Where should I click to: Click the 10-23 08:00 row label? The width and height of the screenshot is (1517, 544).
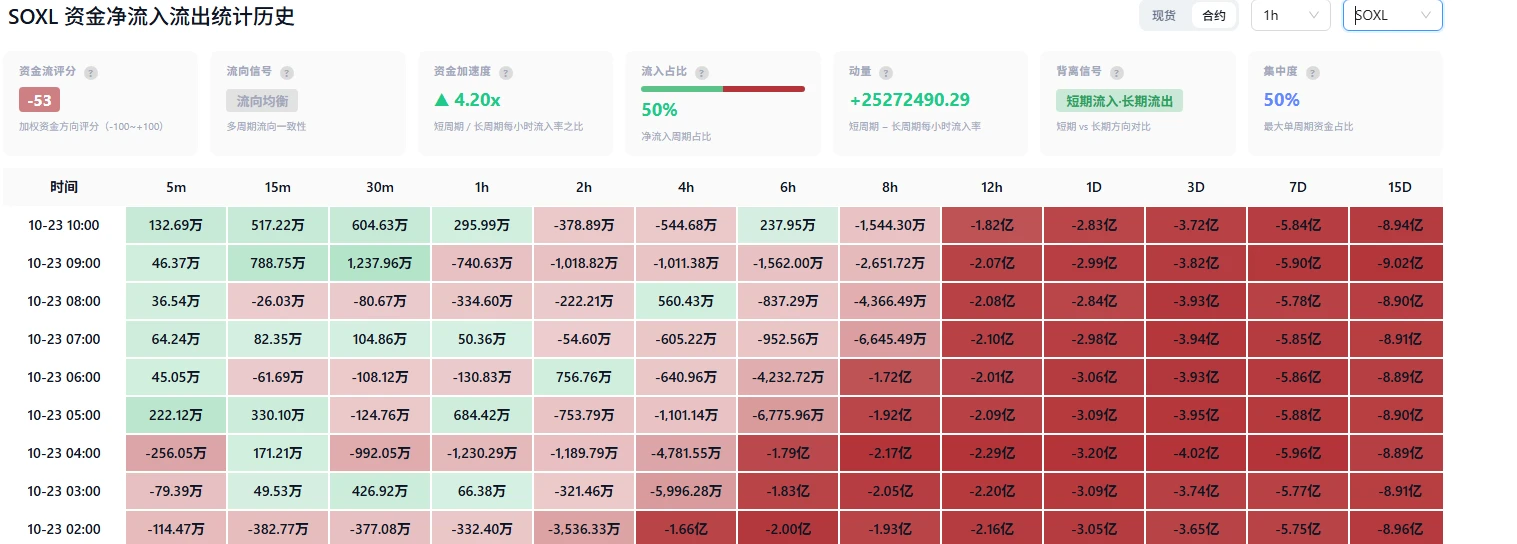point(64,301)
